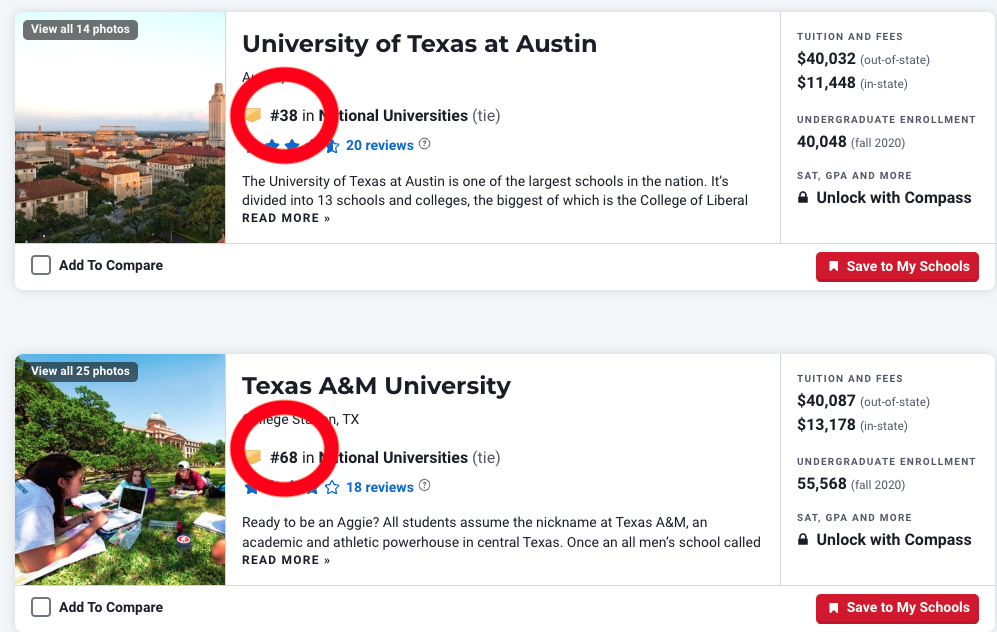
Task: Check Add To Compare for UT Austin
Action: (41, 266)
